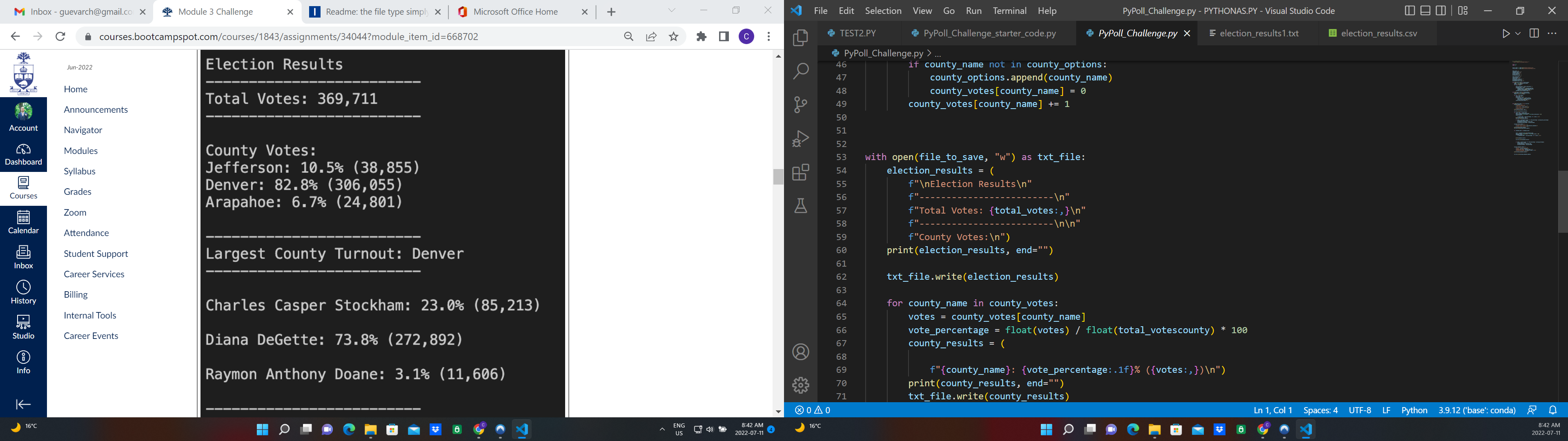Bookmark this page with the star icon
Image resolution: width=1568 pixels, height=441 pixels.
[x=674, y=37]
